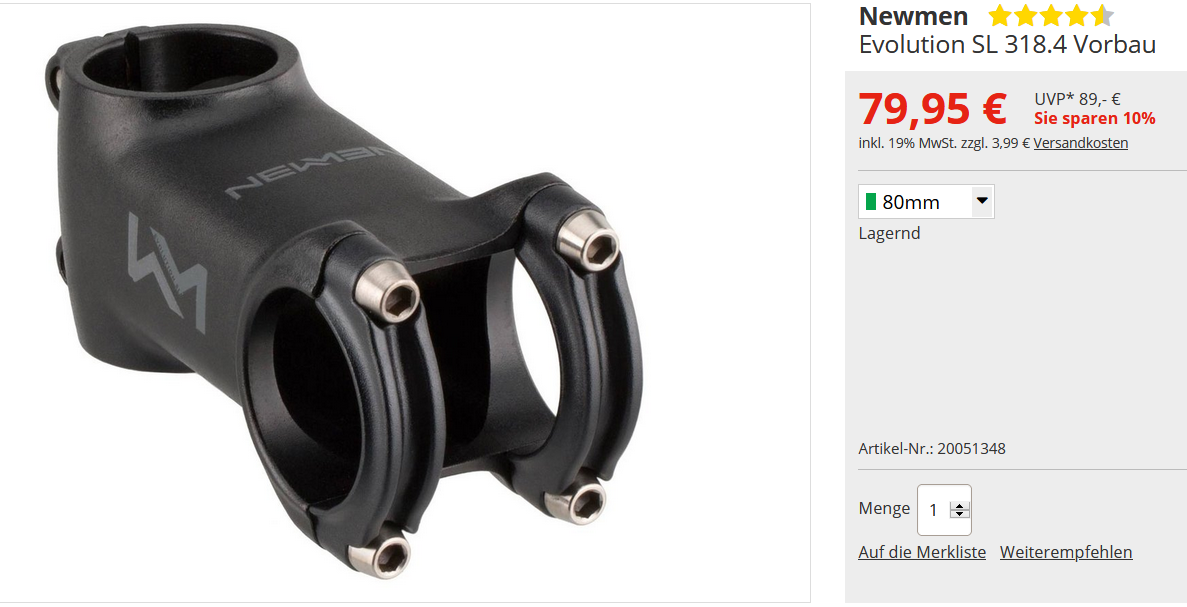The height and width of the screenshot is (607, 1187).
Task: Add product via Auf die Merkliste
Action: pyautogui.click(x=922, y=552)
